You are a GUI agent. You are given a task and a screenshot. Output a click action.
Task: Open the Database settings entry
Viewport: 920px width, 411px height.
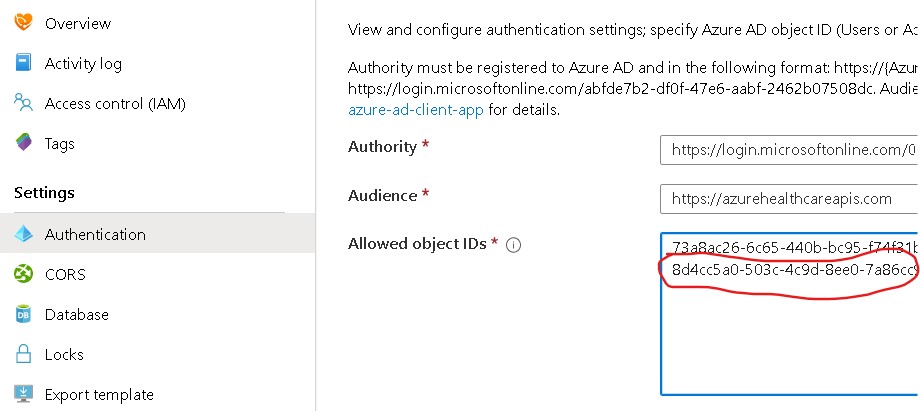[x=77, y=315]
